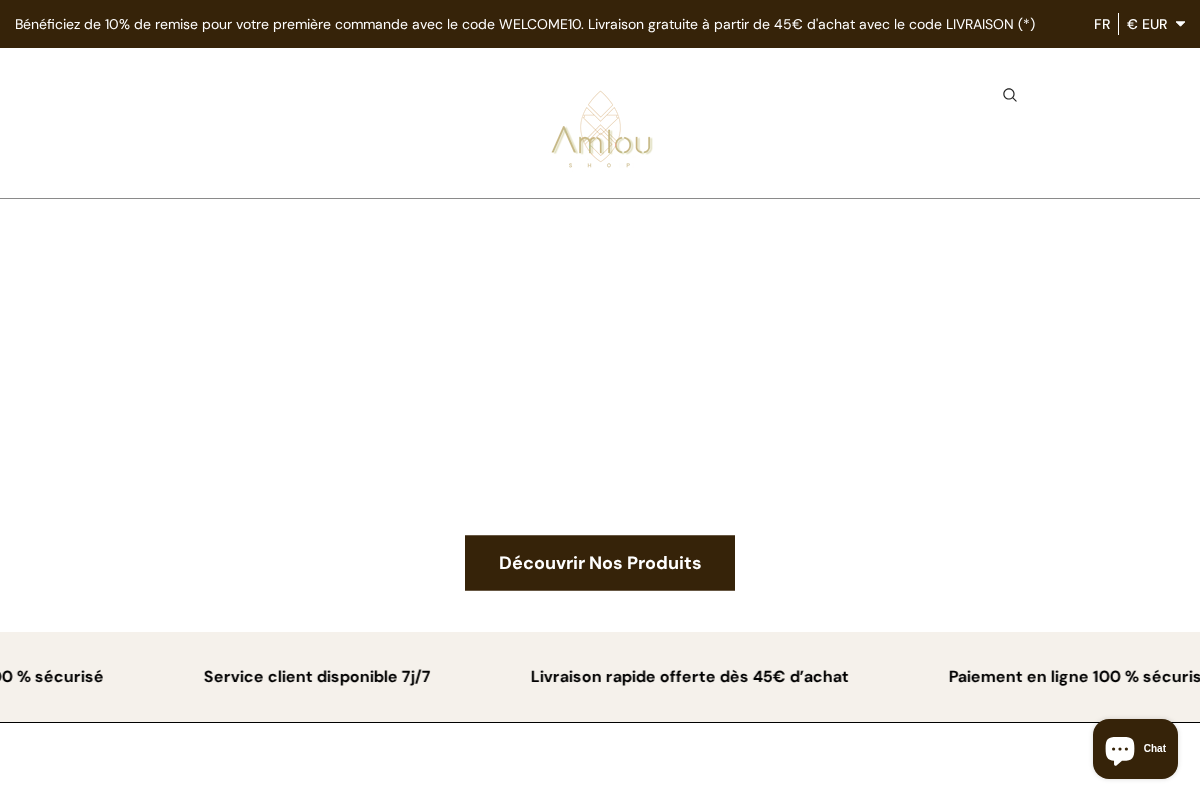Collapse the EUR dropdown via its chevron
1200x800 pixels.
[x=1180, y=24]
